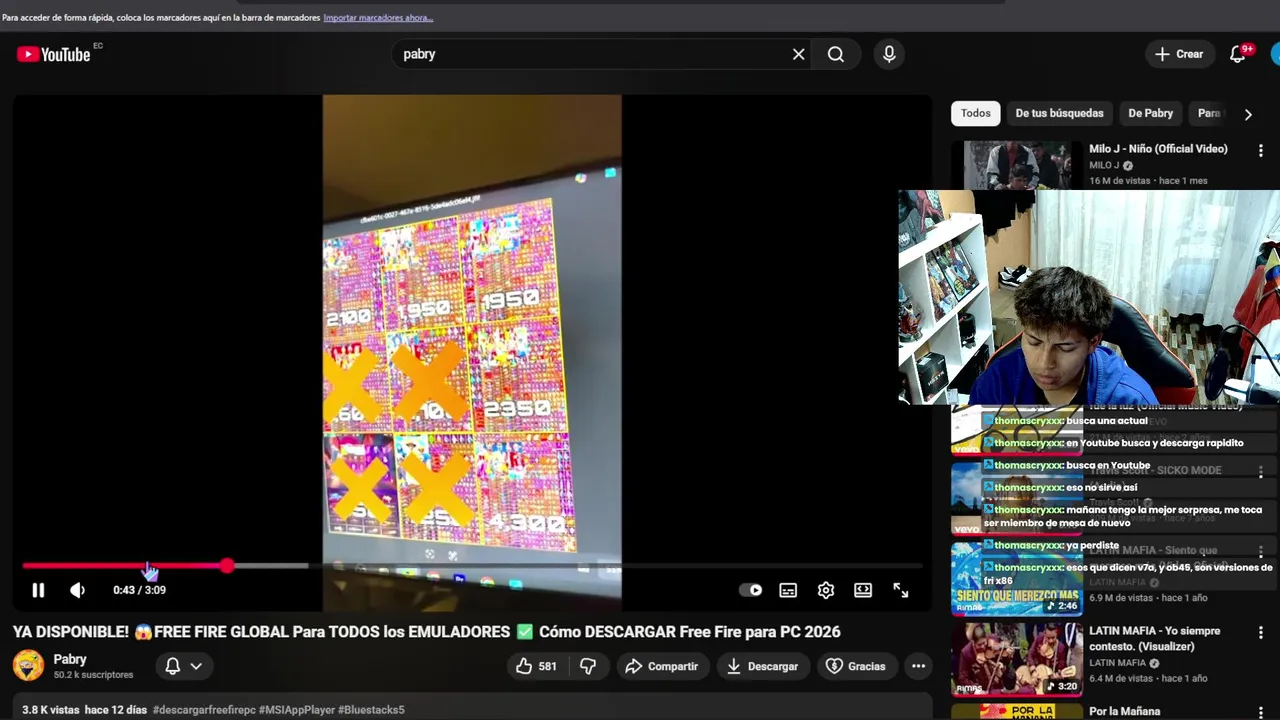
Task: Open Pabry channel avatar
Action: 28,665
